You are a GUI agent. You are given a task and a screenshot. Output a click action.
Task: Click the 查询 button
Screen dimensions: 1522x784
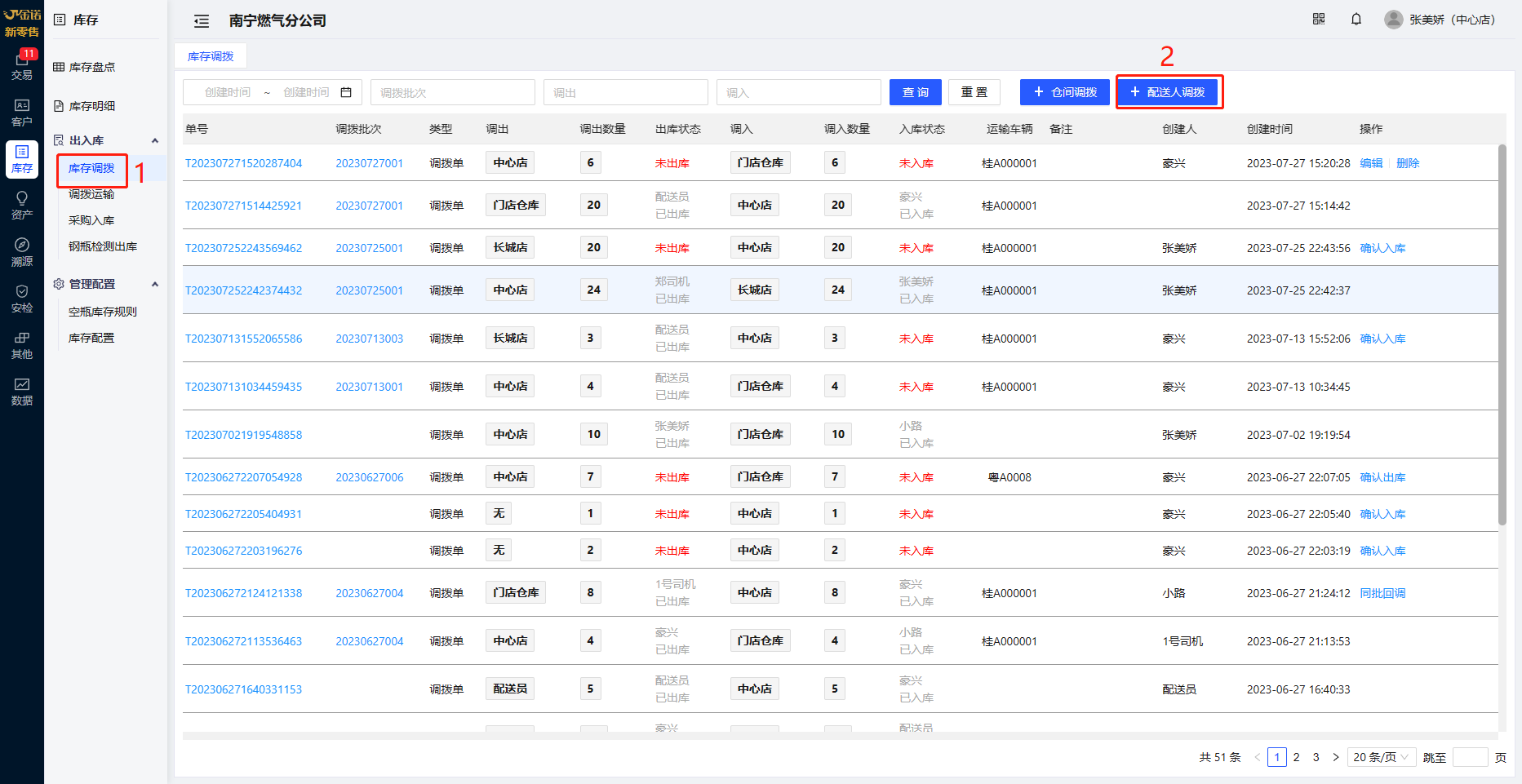pyautogui.click(x=916, y=92)
